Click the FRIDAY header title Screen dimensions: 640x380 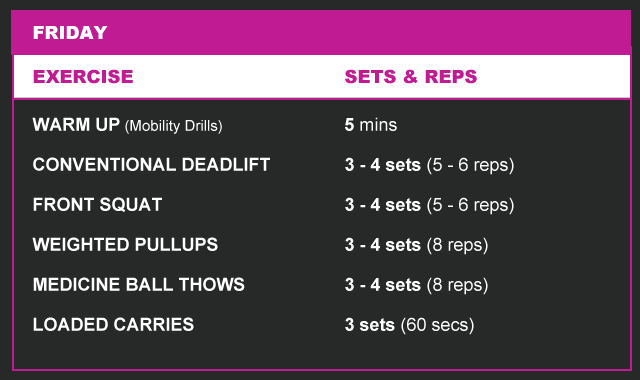70,33
